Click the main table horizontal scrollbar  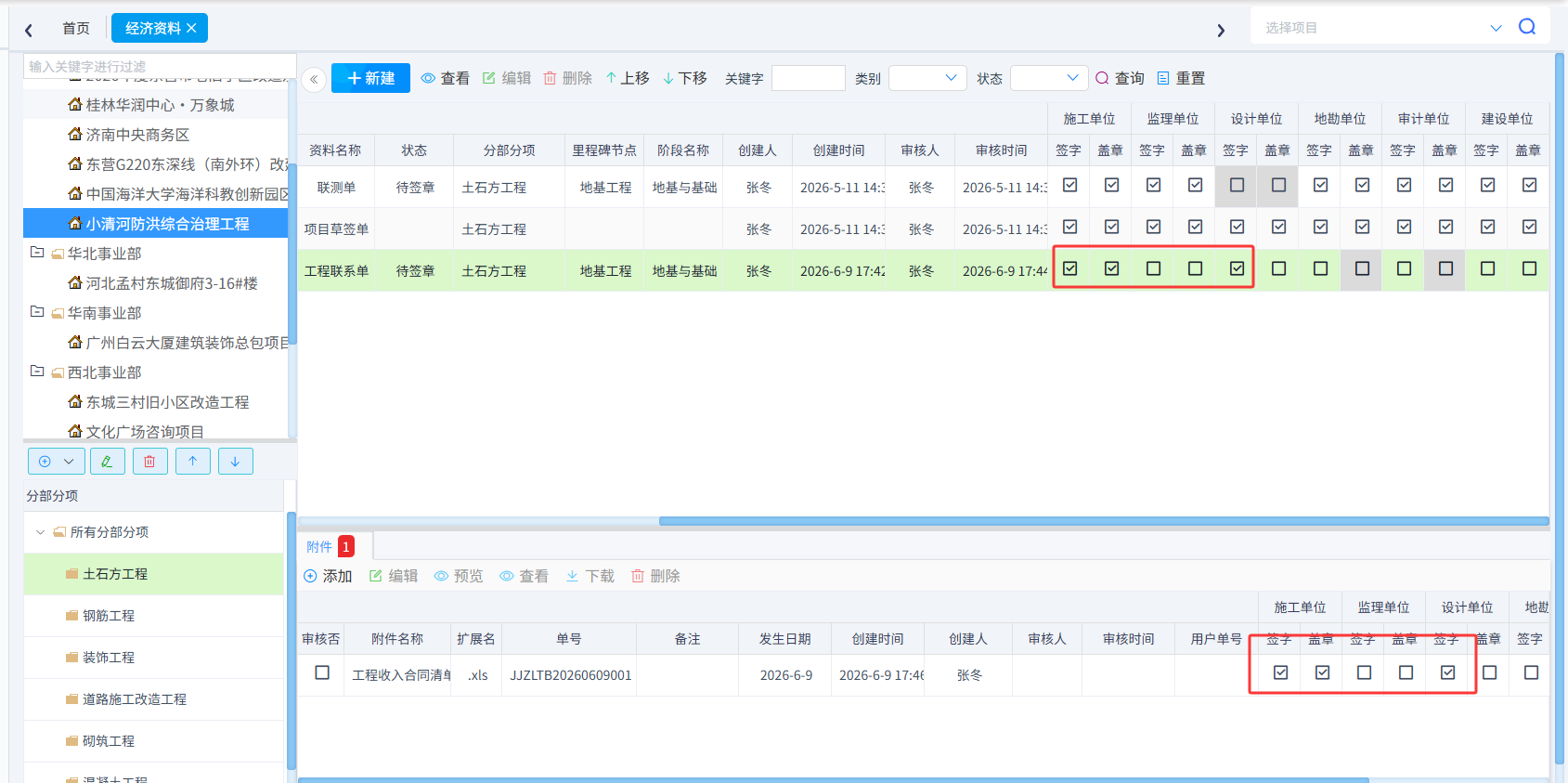[x=1103, y=521]
